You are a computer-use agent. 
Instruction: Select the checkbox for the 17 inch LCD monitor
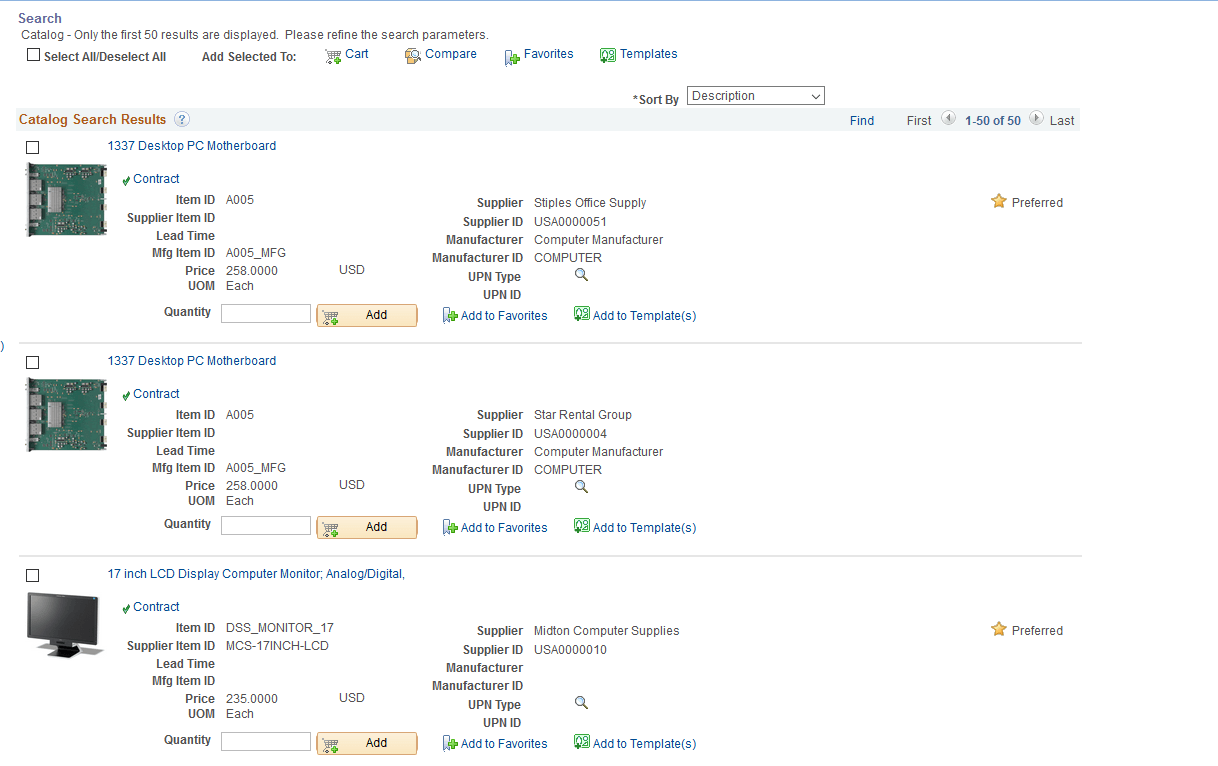click(32, 575)
